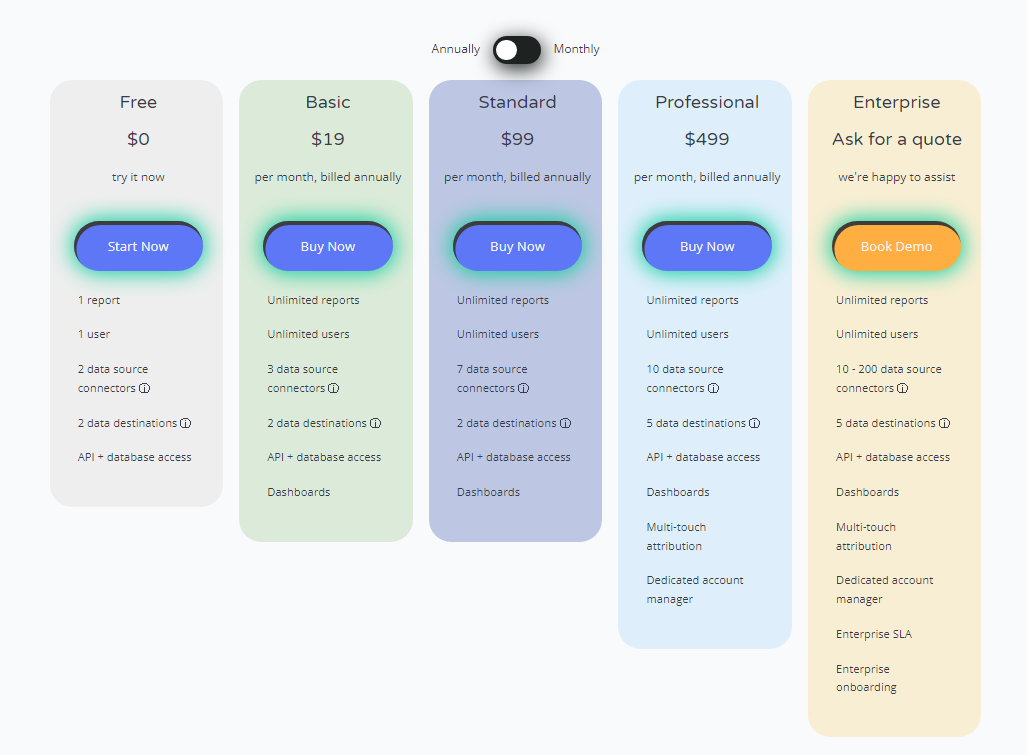This screenshot has height=755, width=1027.
Task: Click info icon beside Professional connectors
Action: [x=713, y=388]
